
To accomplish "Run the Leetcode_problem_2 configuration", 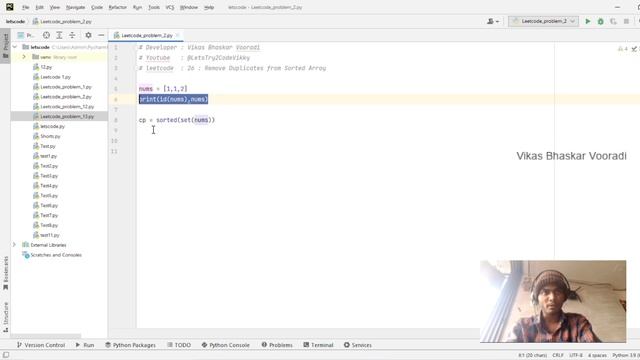I will pyautogui.click(x=588, y=21).
